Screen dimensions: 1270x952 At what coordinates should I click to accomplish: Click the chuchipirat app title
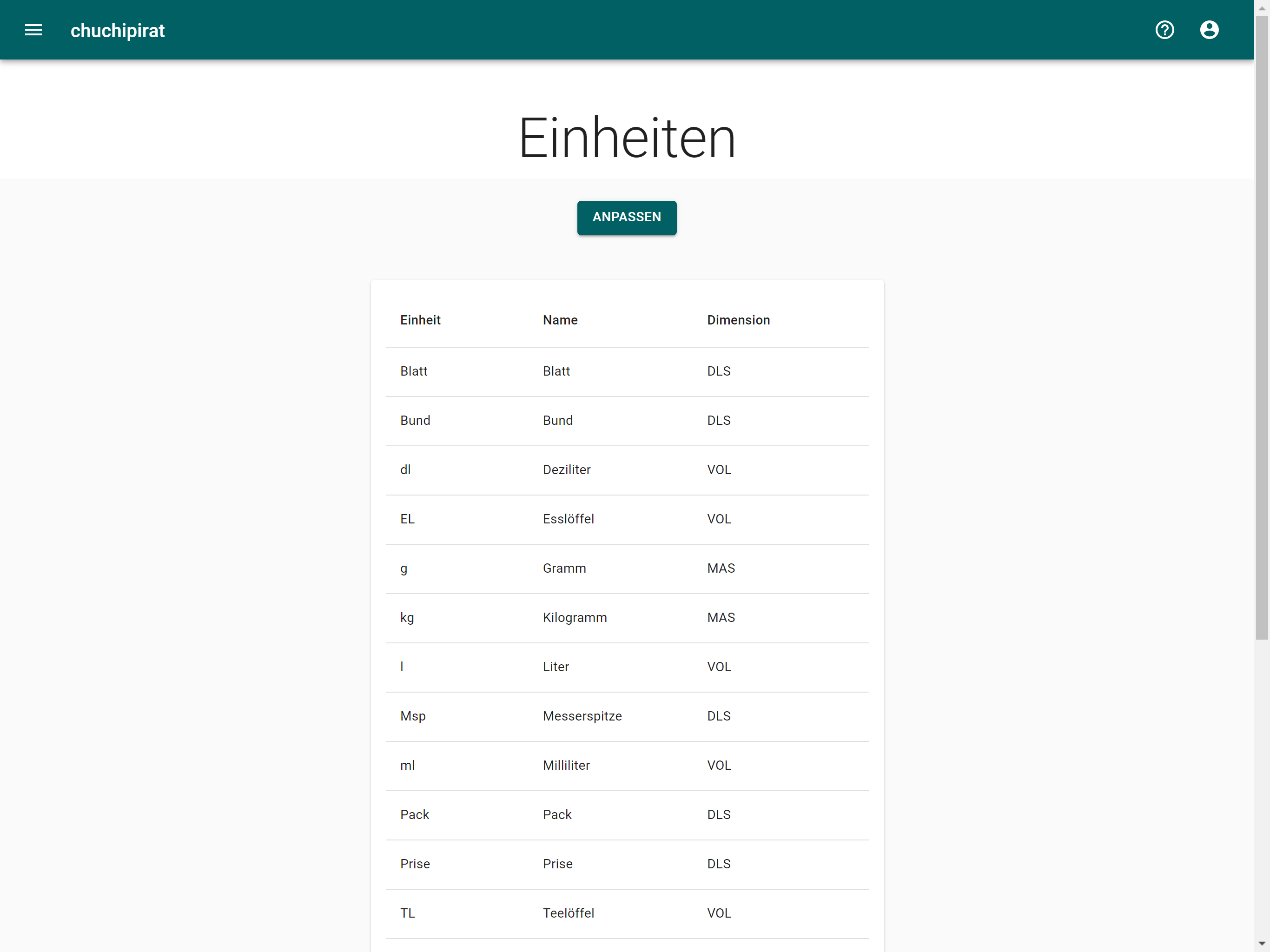coord(118,30)
